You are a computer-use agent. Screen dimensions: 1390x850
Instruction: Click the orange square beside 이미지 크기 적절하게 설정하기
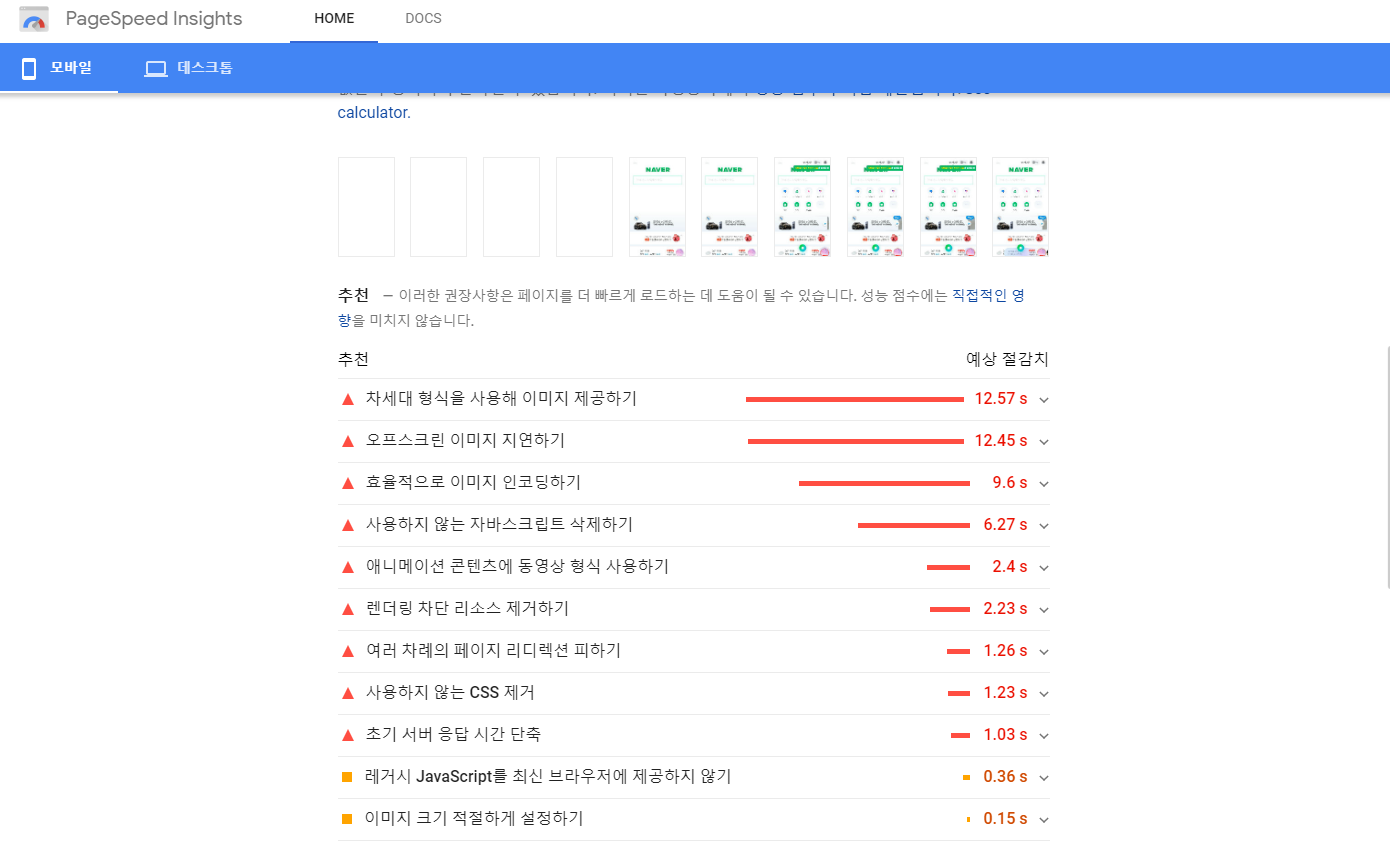347,818
